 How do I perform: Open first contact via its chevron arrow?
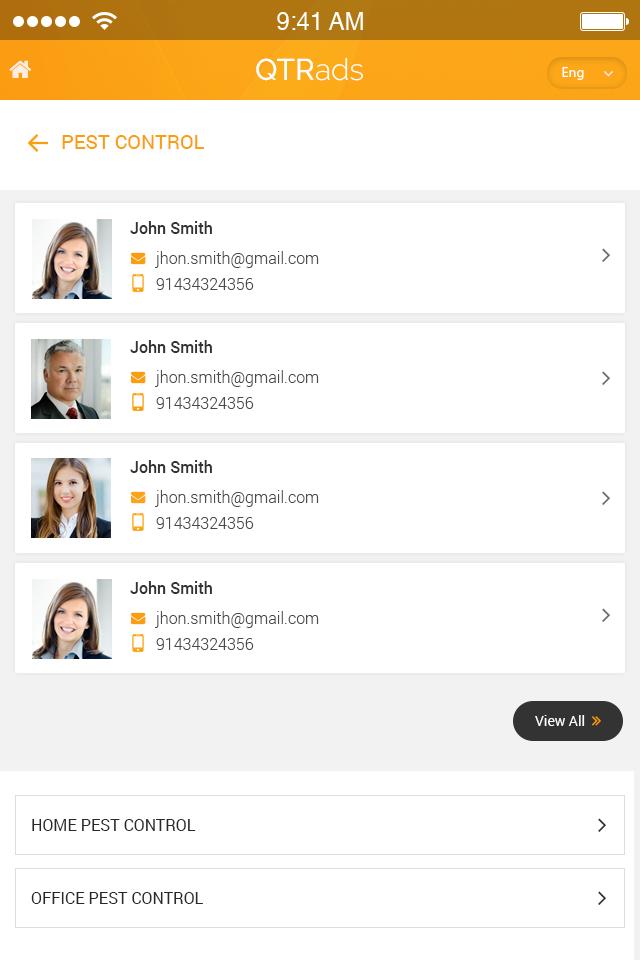point(606,256)
